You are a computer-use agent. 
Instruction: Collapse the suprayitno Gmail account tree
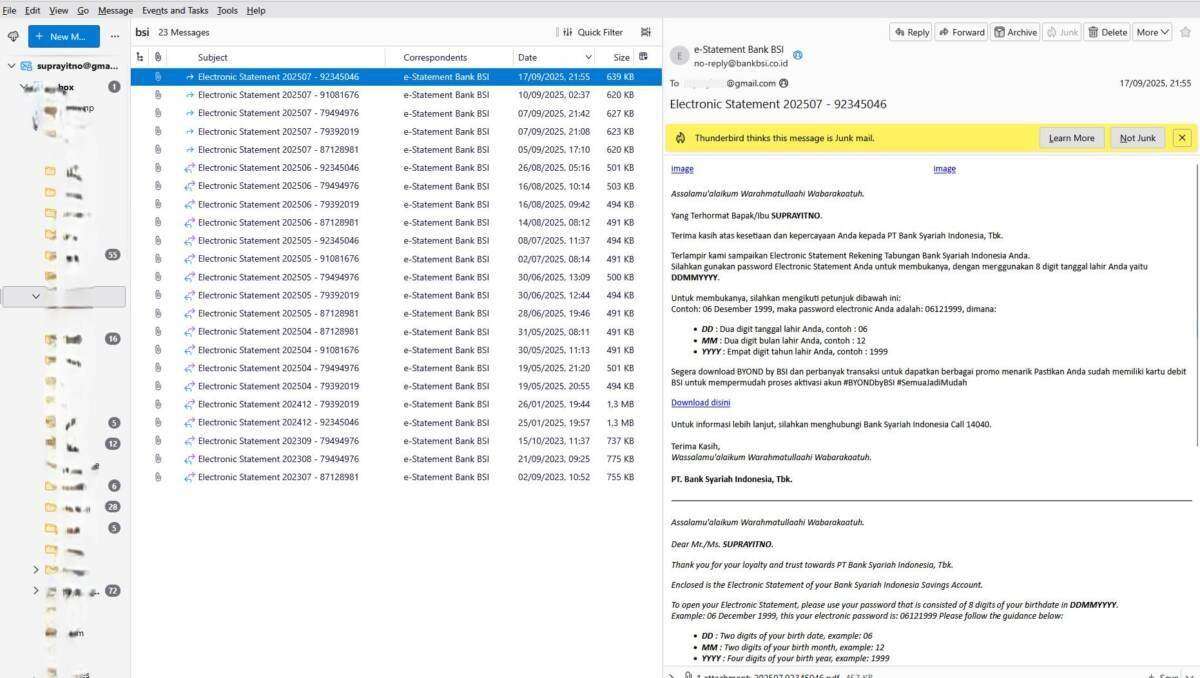pyautogui.click(x=12, y=66)
